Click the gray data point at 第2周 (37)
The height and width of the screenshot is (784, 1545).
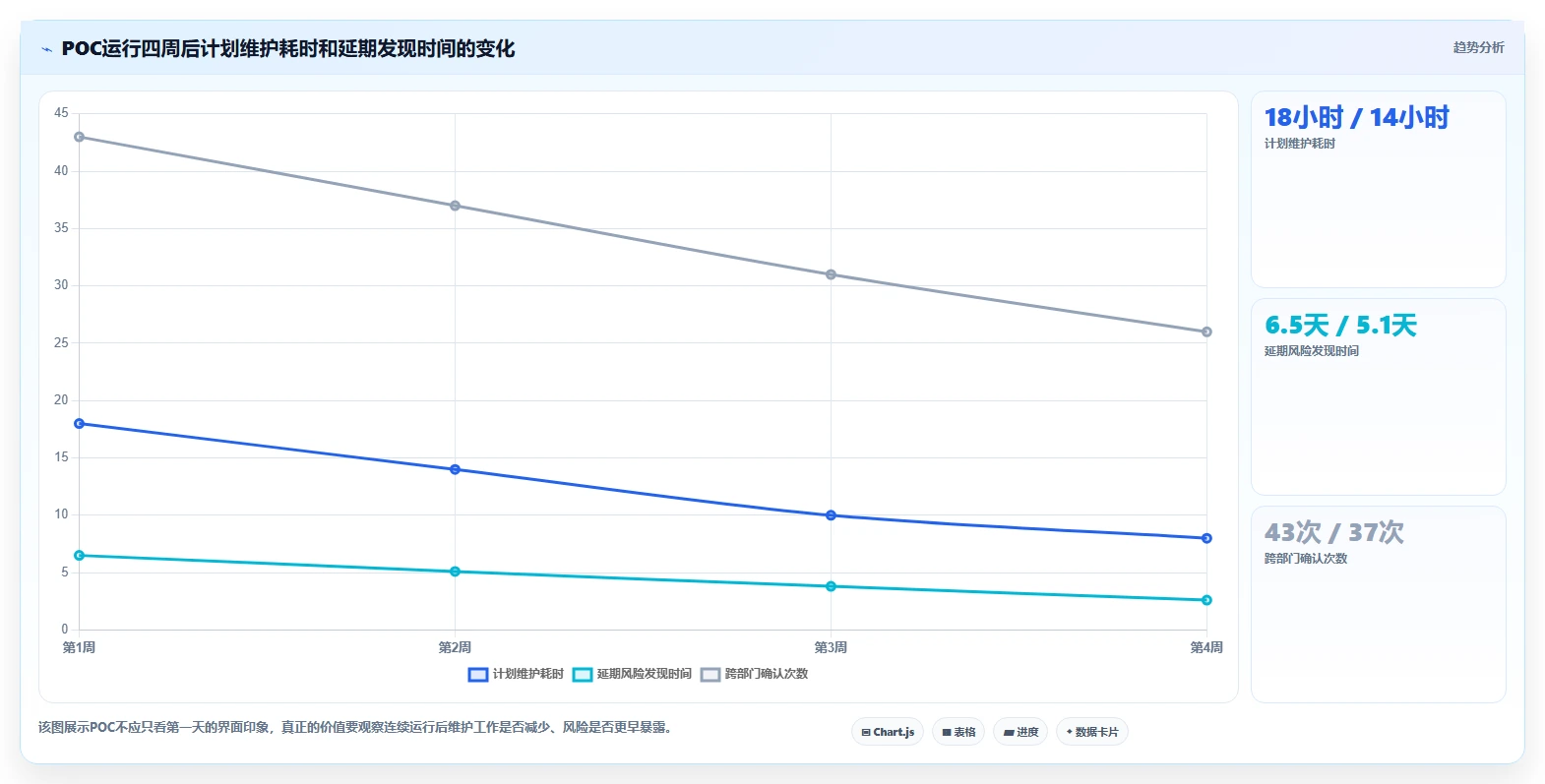point(455,206)
